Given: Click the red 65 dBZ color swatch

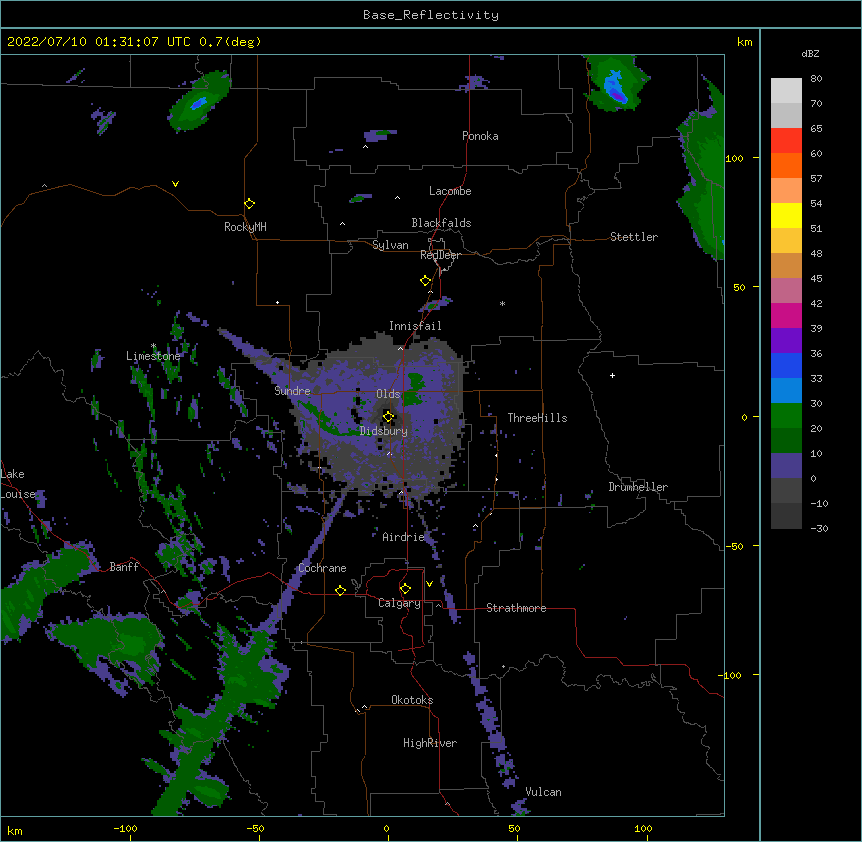Looking at the screenshot, I should (x=786, y=141).
